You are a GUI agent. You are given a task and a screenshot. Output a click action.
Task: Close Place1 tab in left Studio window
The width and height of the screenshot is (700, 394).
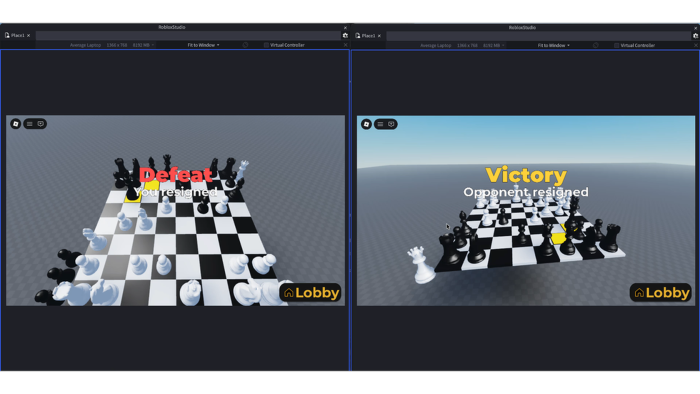[x=29, y=35]
